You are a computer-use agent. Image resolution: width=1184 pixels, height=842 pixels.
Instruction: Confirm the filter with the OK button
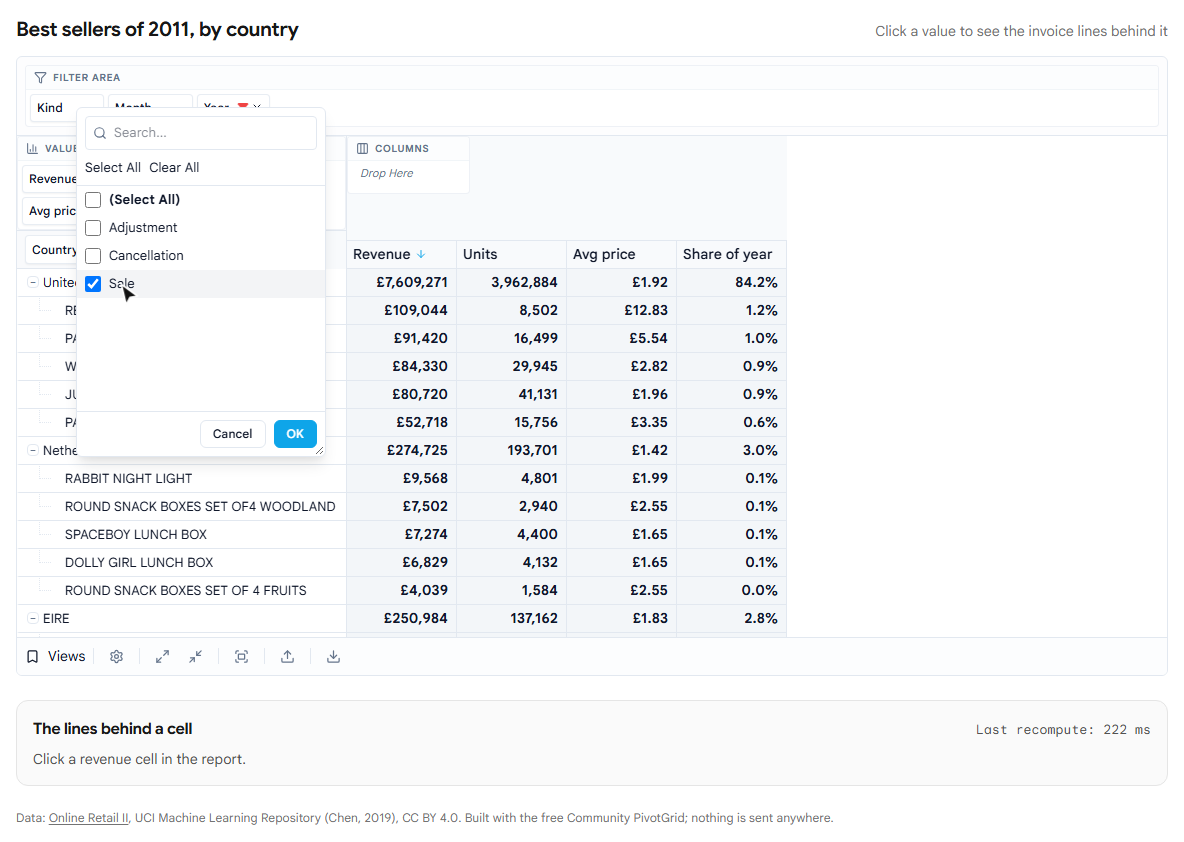click(295, 433)
